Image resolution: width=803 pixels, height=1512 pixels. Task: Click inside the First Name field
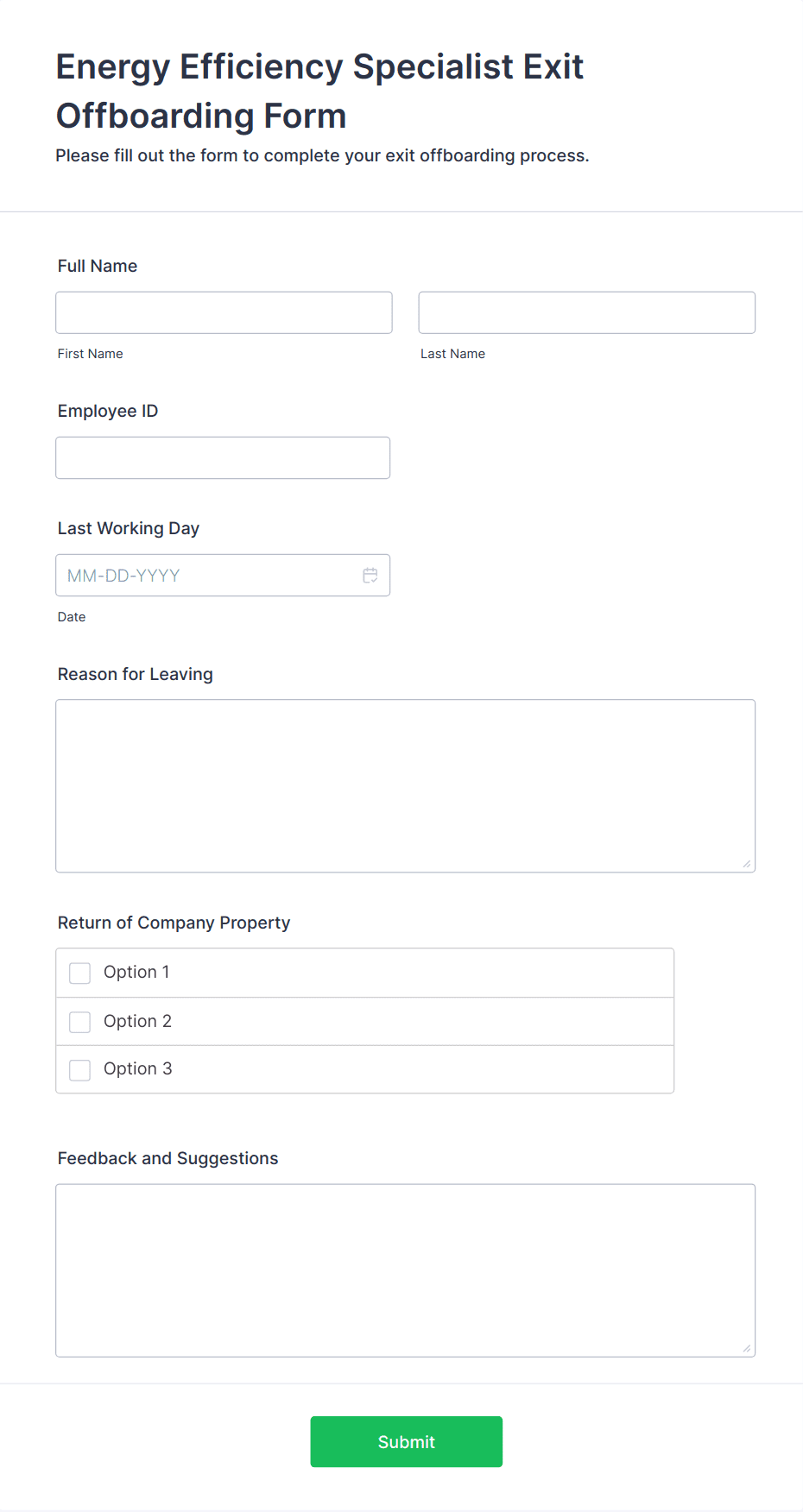click(223, 312)
